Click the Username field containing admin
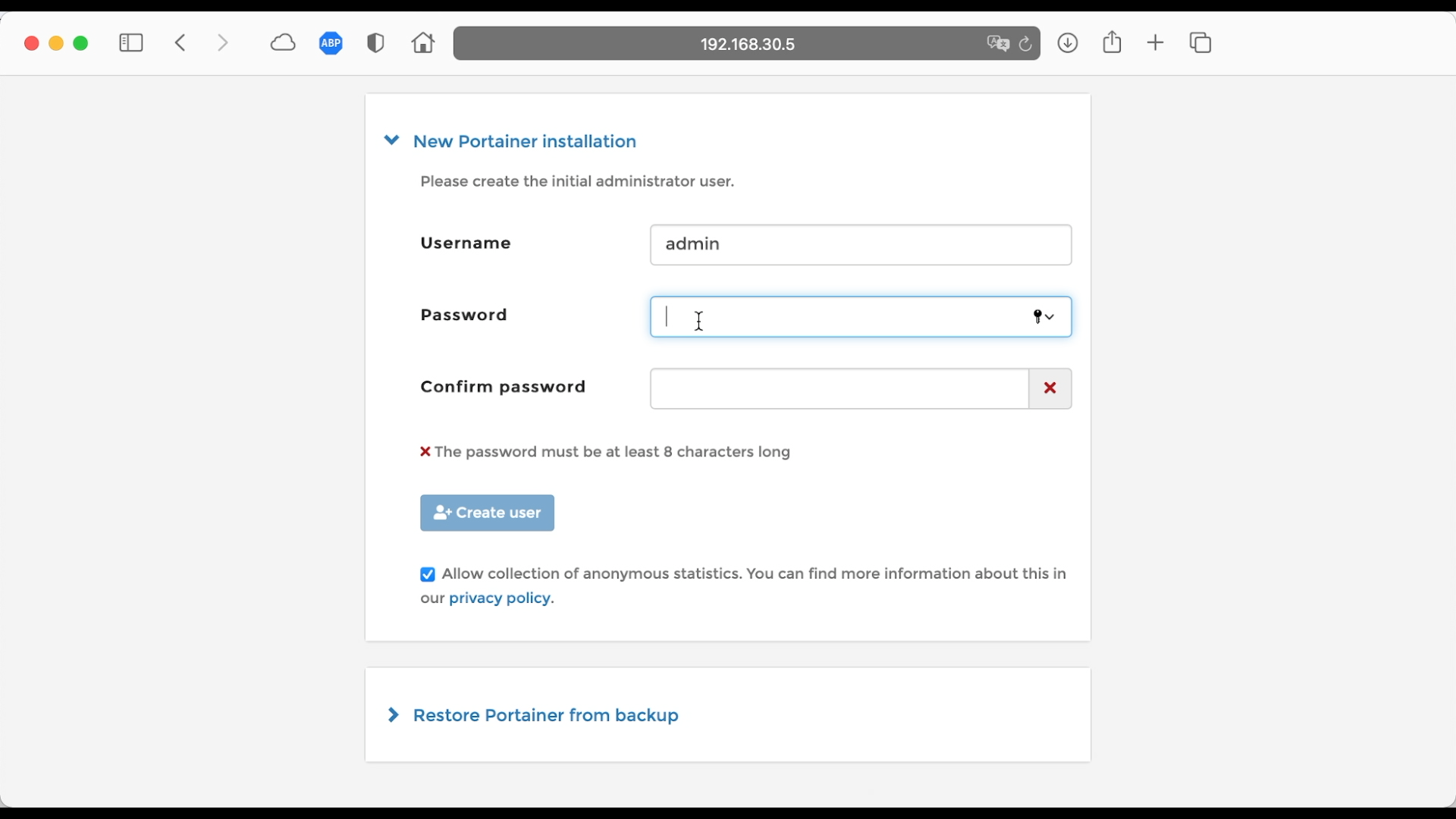1456x819 pixels. [860, 245]
